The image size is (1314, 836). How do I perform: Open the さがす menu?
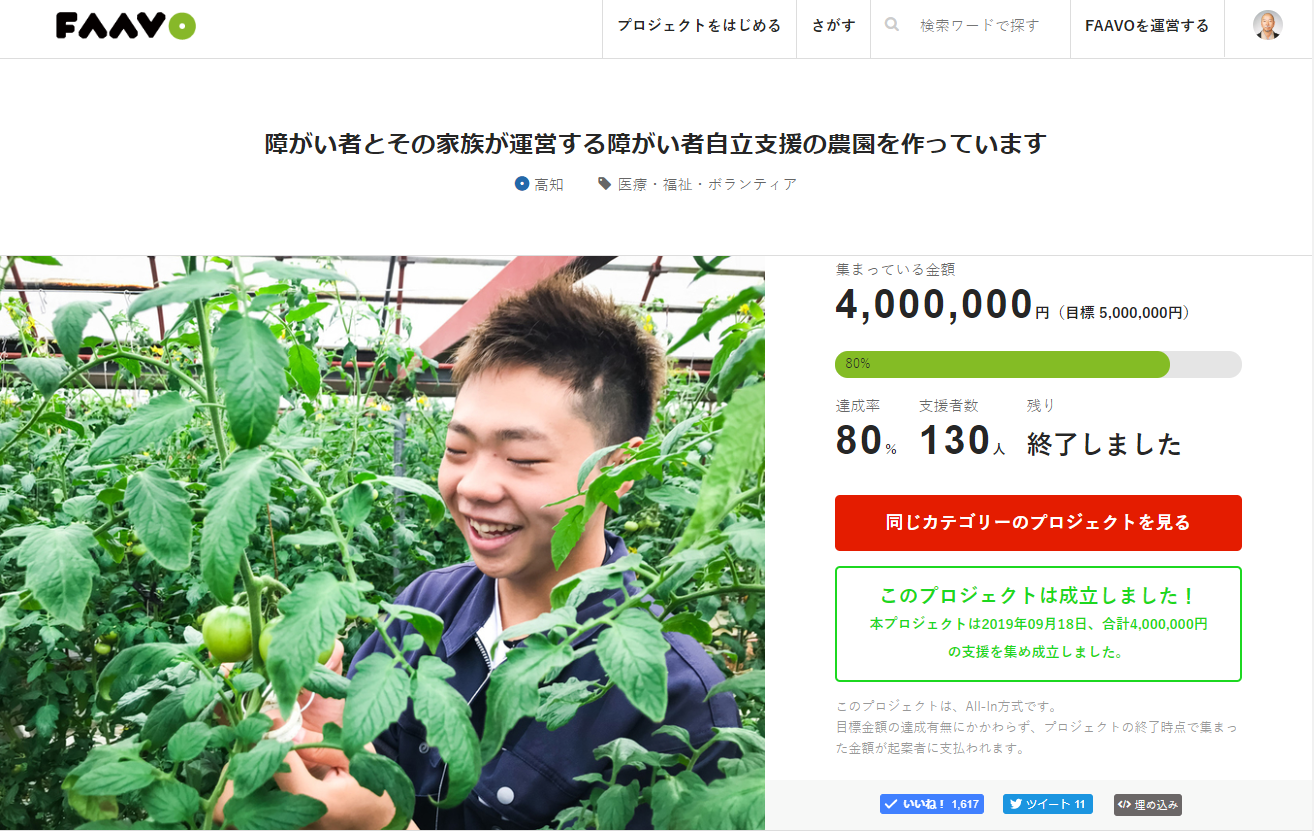tap(833, 26)
